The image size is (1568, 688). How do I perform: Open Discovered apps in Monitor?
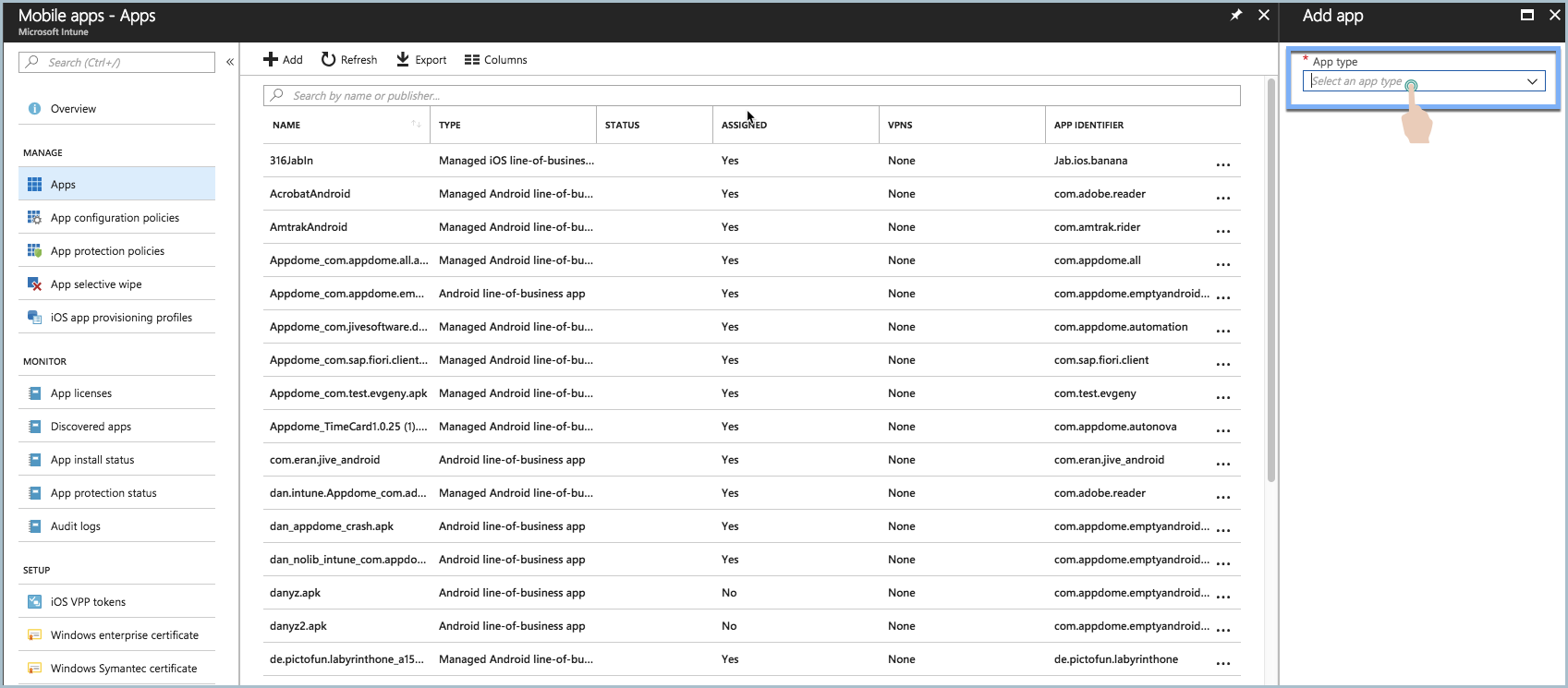tap(91, 427)
